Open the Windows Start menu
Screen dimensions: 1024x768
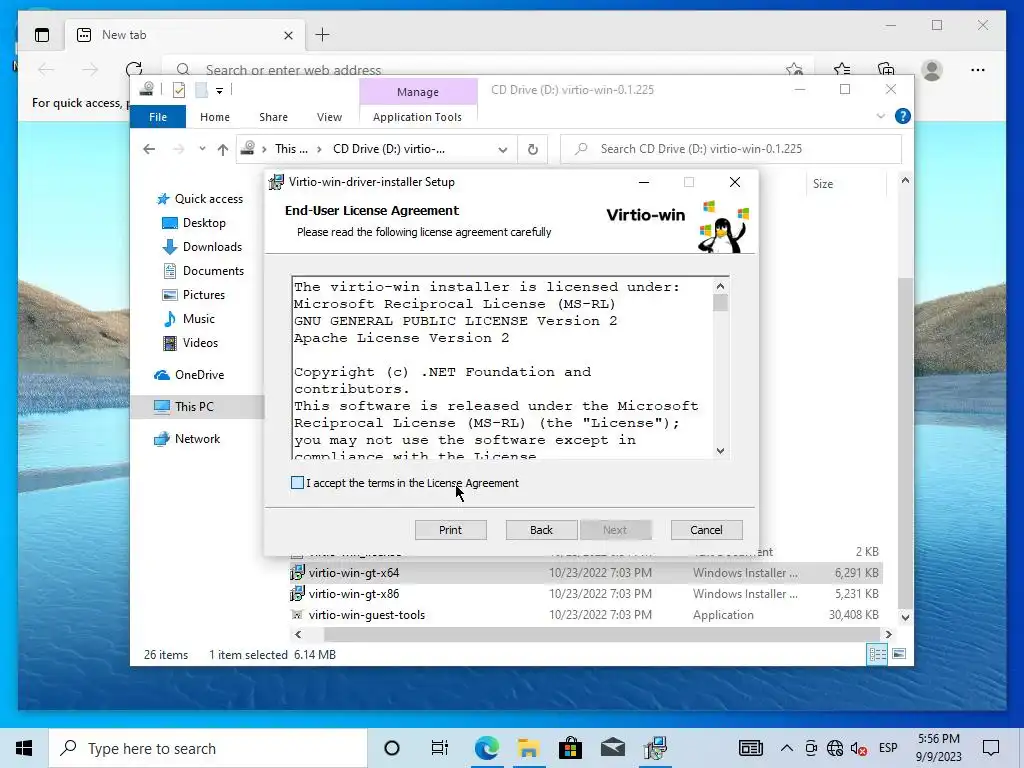tap(24, 748)
